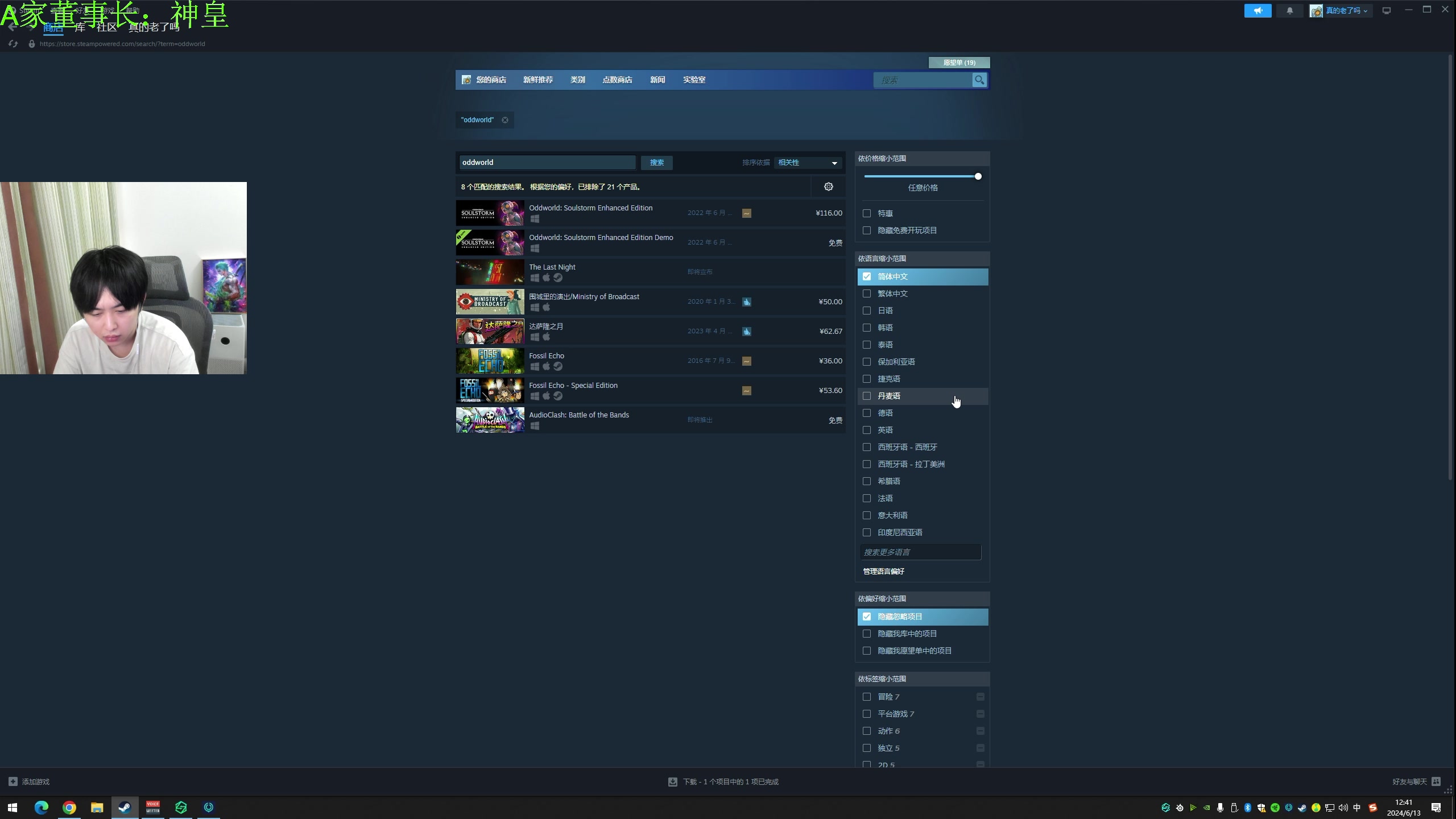Click the store 搜索 input box
The height and width of the screenshot is (819, 1456).
[923, 80]
